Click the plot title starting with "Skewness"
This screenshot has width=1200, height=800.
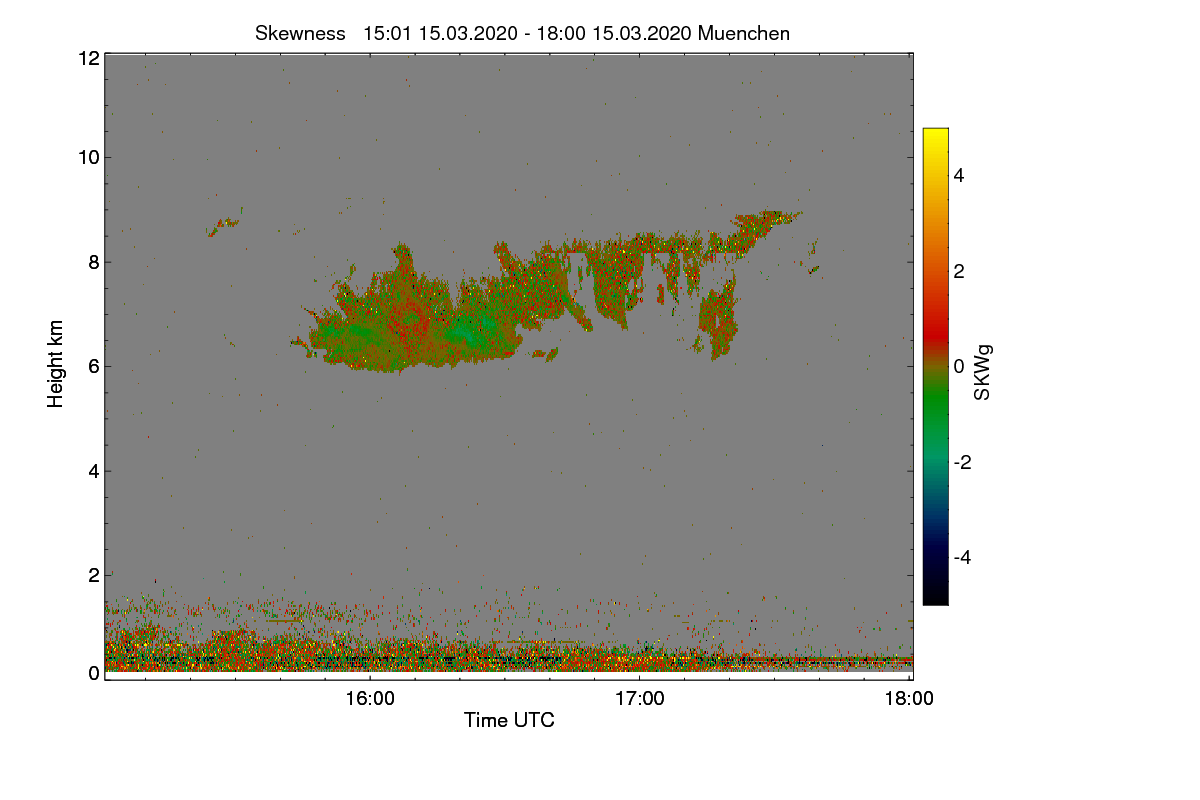click(522, 33)
